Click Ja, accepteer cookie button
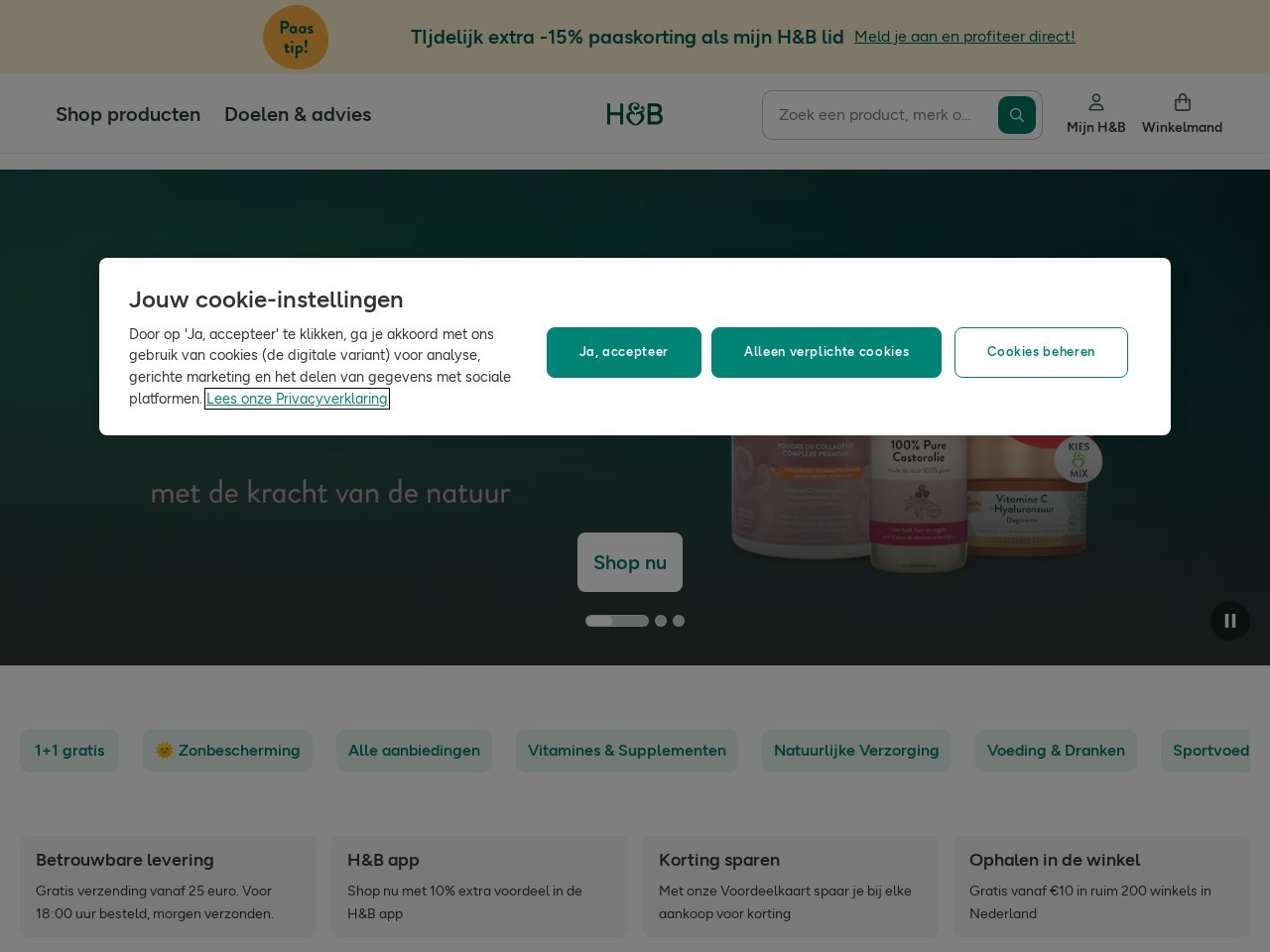 (624, 352)
